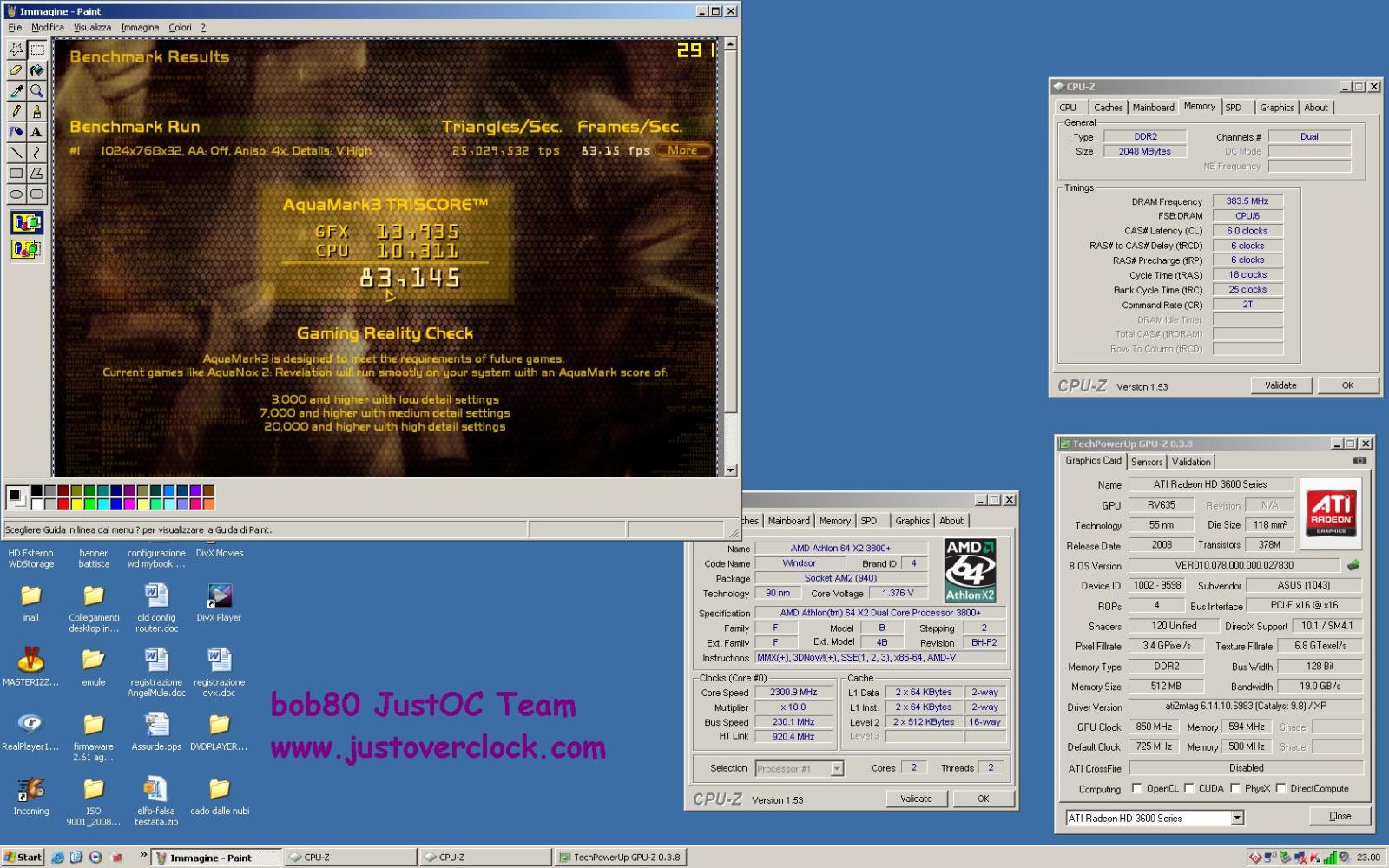Viewport: 1389px width, 868px height.
Task: Open the File menu in Paint
Action: (x=15, y=28)
